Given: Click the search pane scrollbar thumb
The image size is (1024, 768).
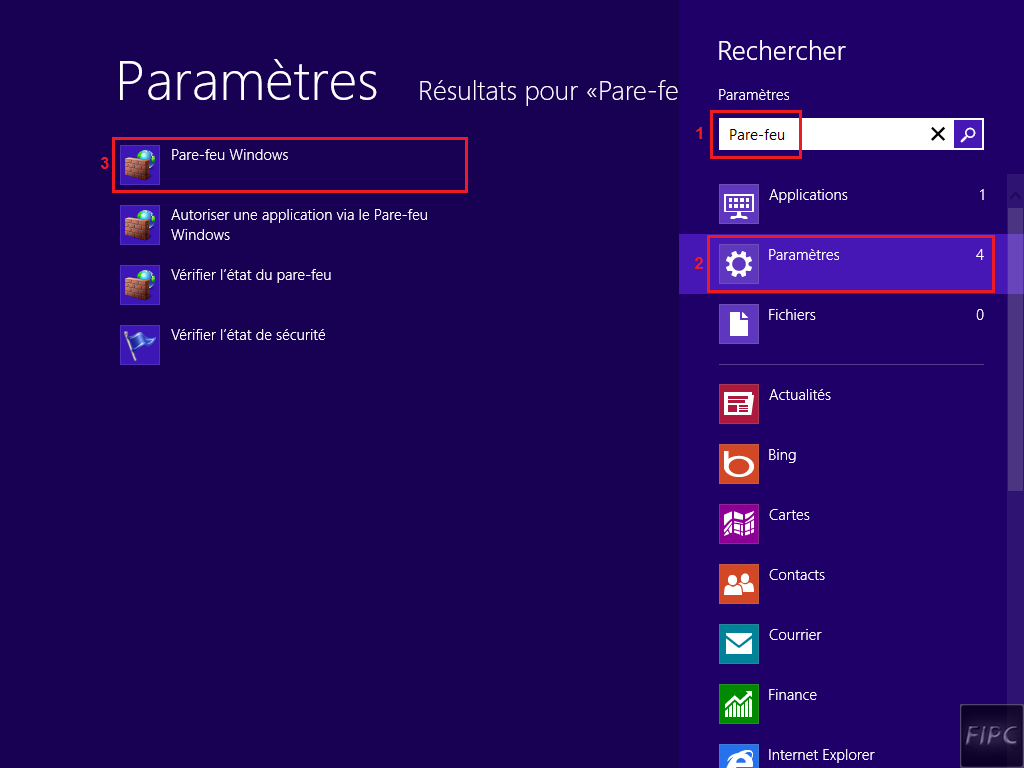Looking at the screenshot, I should coord(1016,349).
